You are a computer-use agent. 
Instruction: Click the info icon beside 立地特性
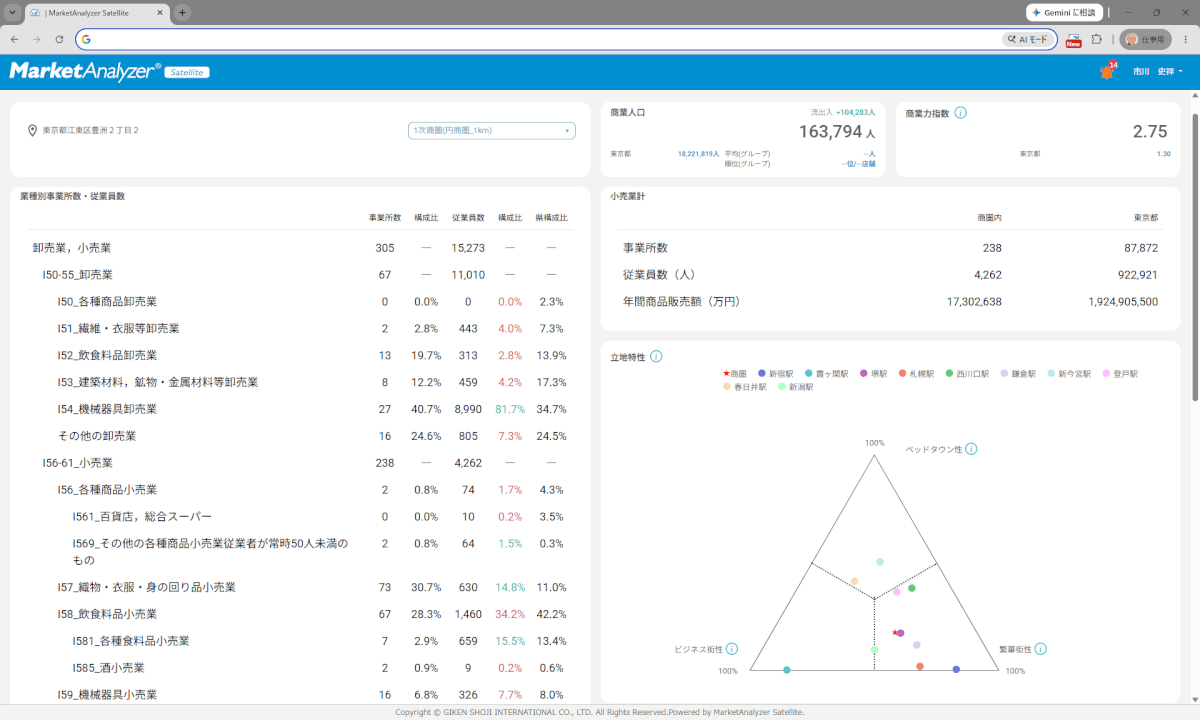coord(655,356)
